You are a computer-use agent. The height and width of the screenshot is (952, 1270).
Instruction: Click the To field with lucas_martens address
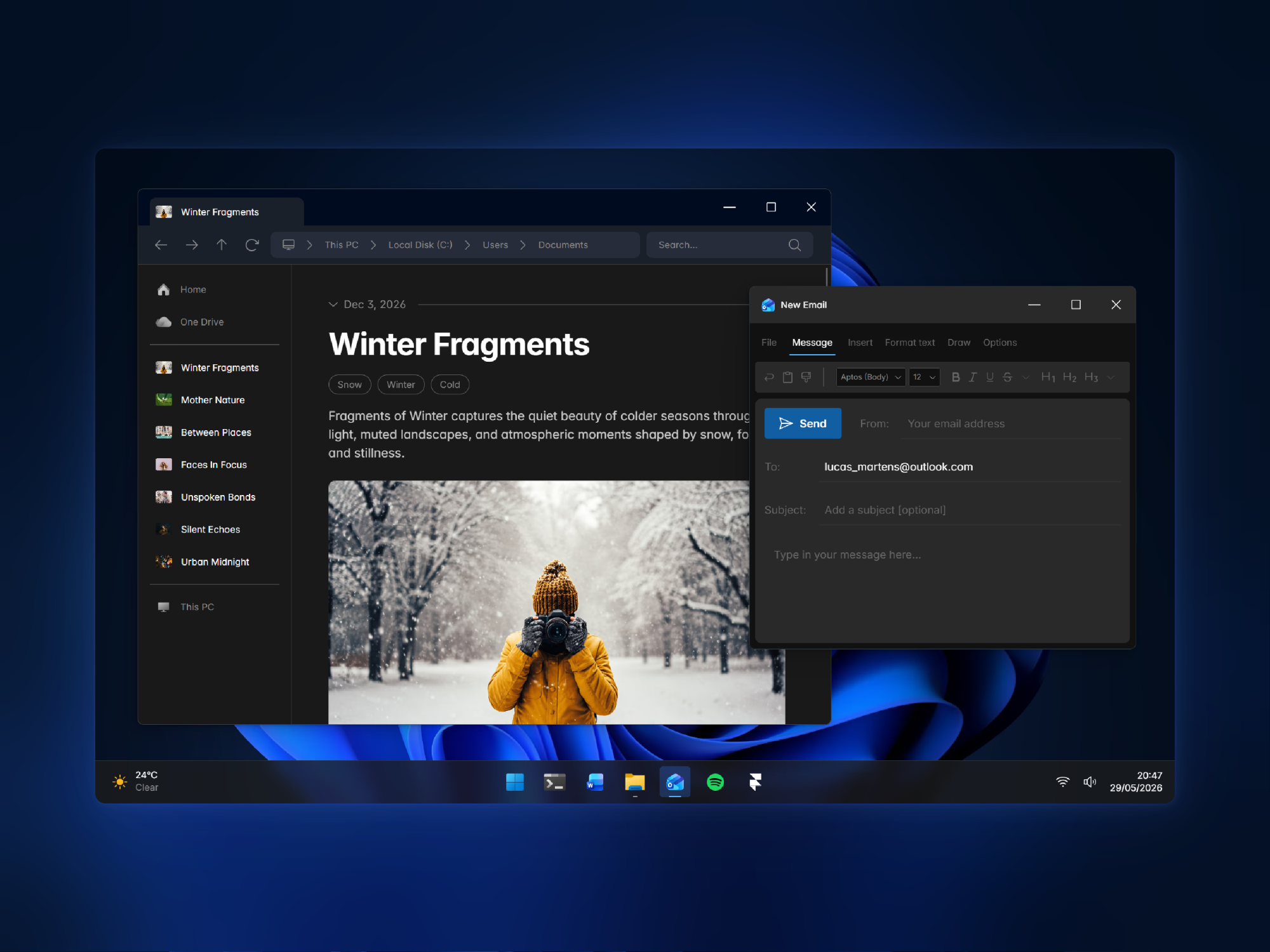point(970,467)
